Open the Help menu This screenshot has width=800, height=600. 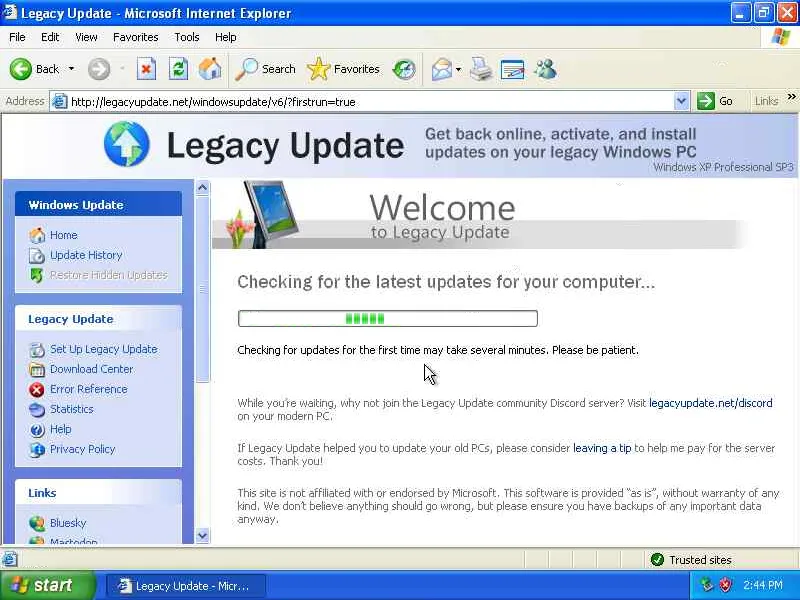(226, 37)
